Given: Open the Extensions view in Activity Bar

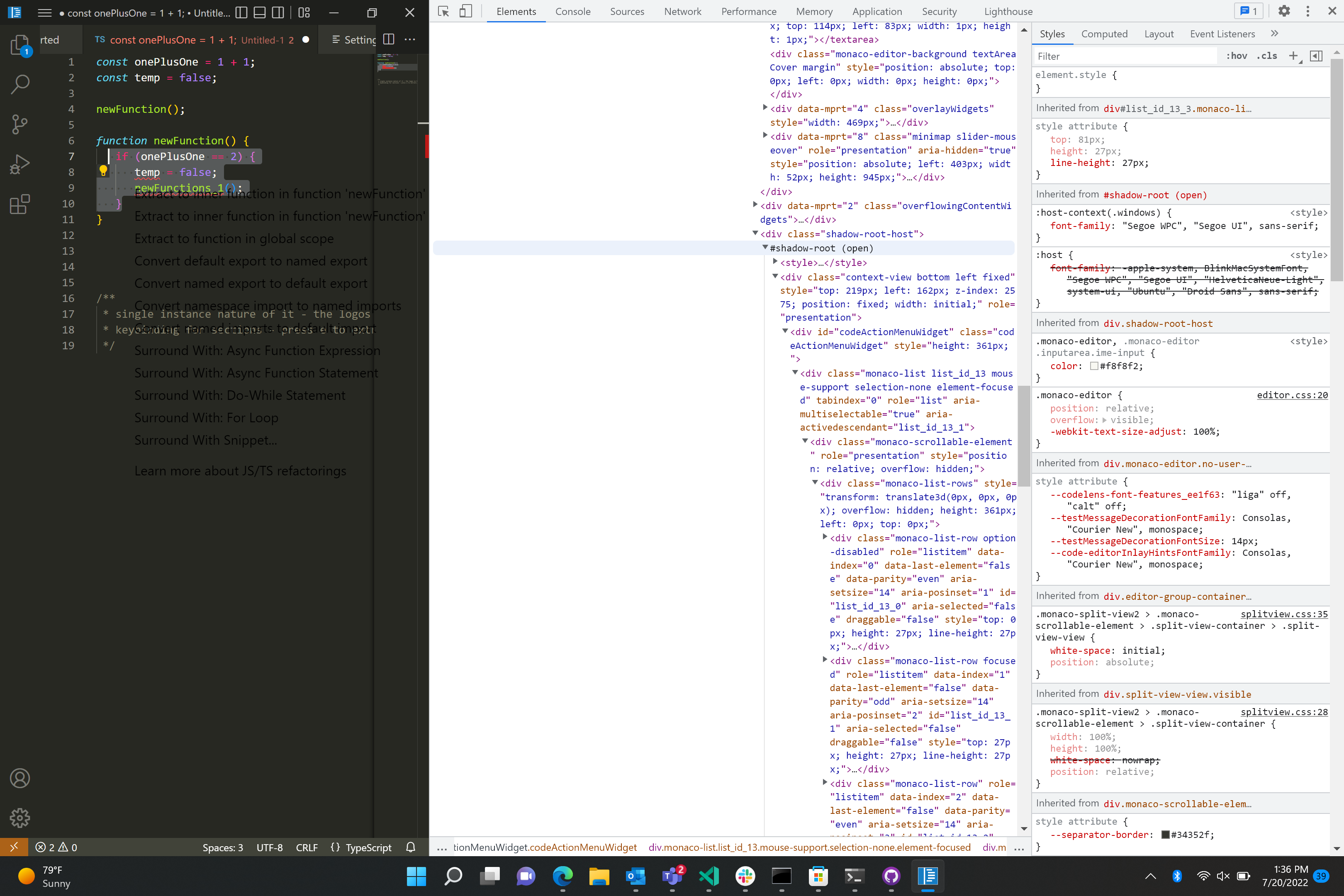Looking at the screenshot, I should [19, 205].
